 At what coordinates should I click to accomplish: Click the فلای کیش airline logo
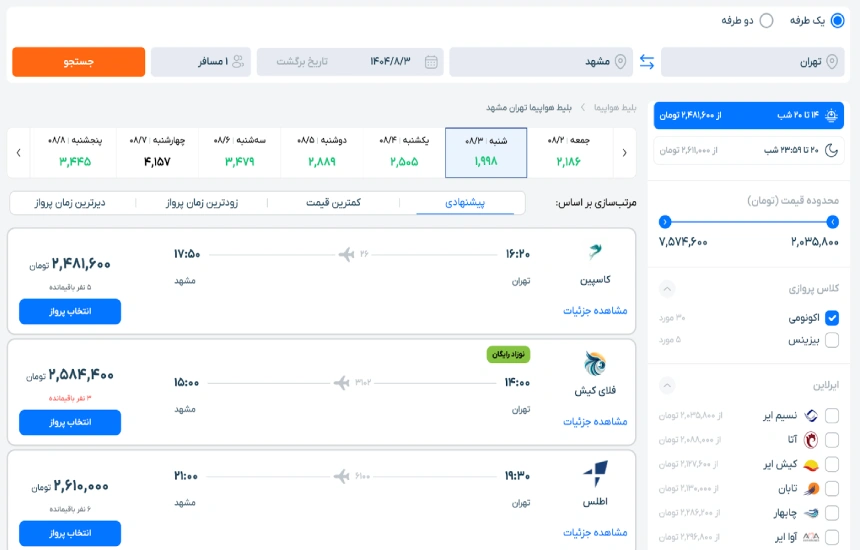pyautogui.click(x=595, y=363)
